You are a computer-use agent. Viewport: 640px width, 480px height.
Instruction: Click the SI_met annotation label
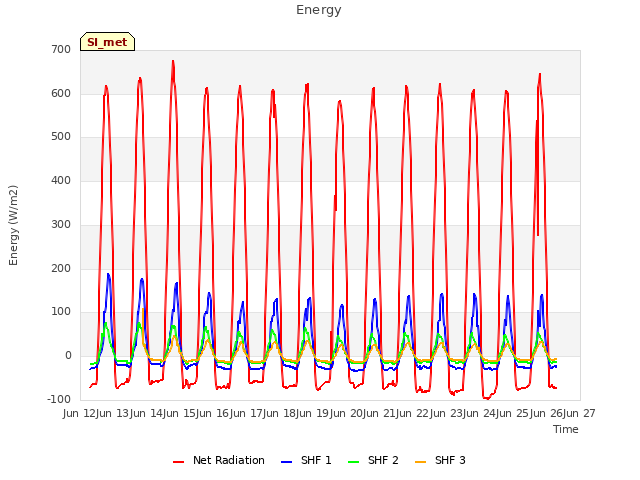tap(107, 42)
